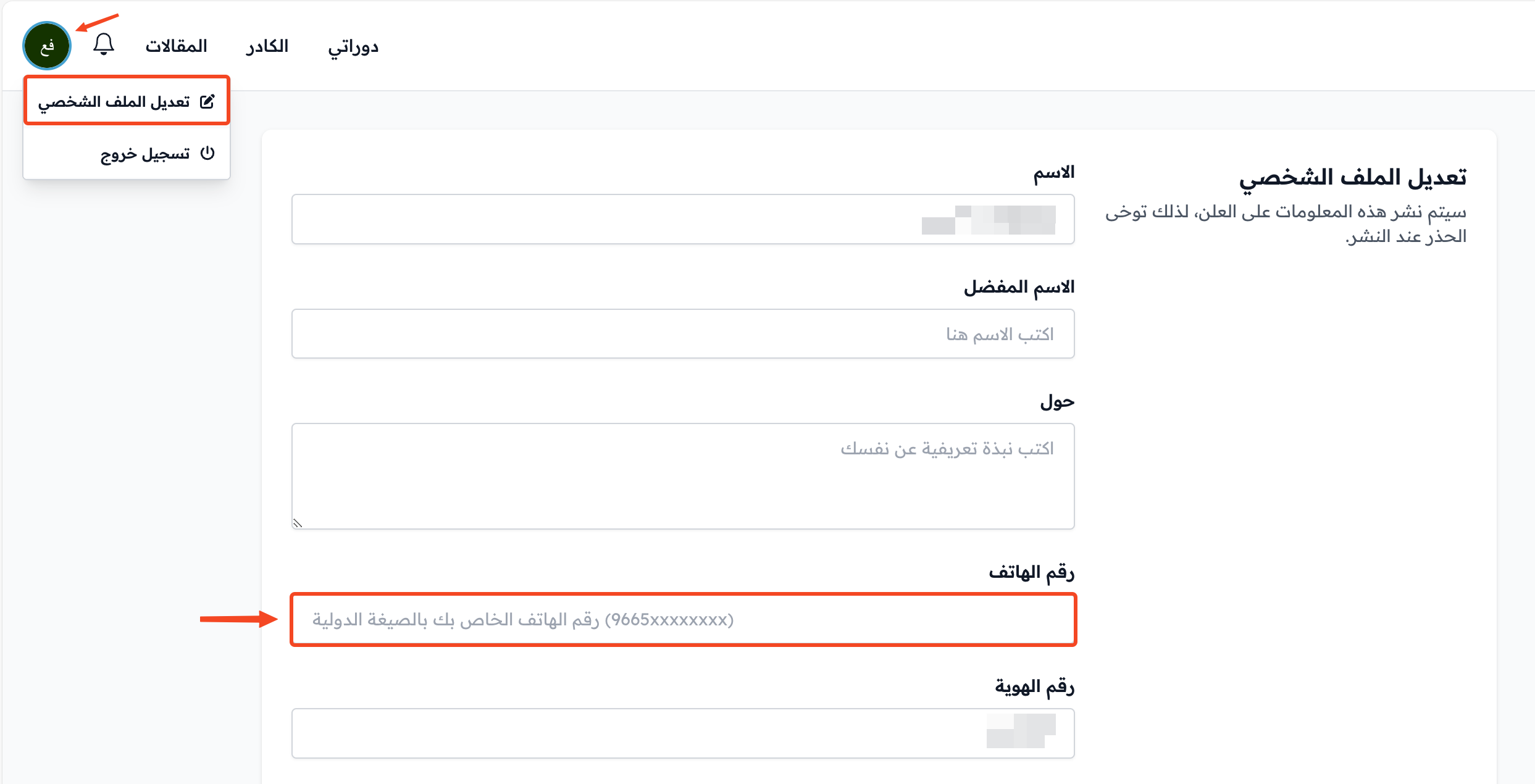The height and width of the screenshot is (784, 1535).
Task: Open the notifications bell icon
Action: 104,45
